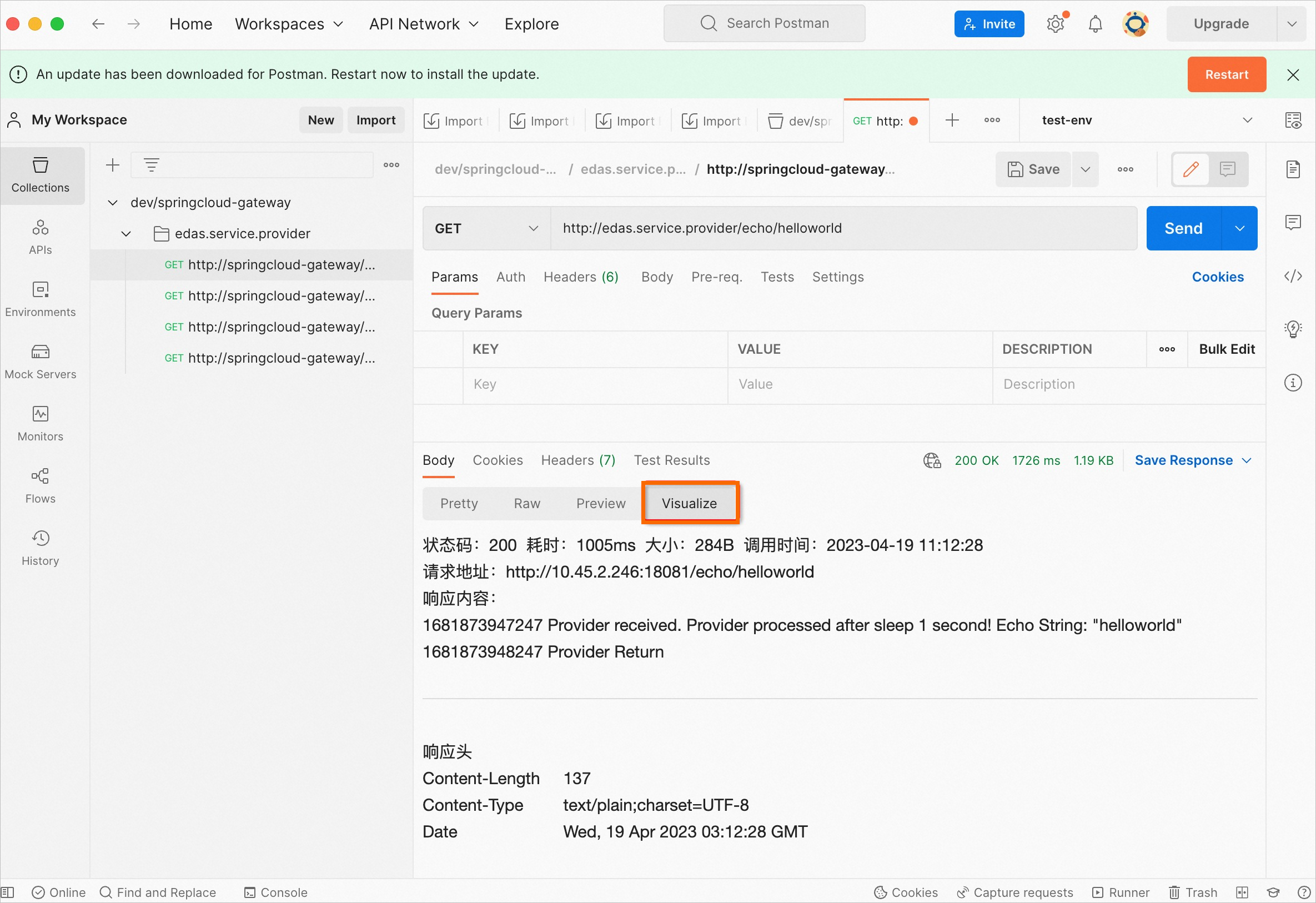
Task: Collapse the edas.service.provider folder
Action: coord(126,233)
